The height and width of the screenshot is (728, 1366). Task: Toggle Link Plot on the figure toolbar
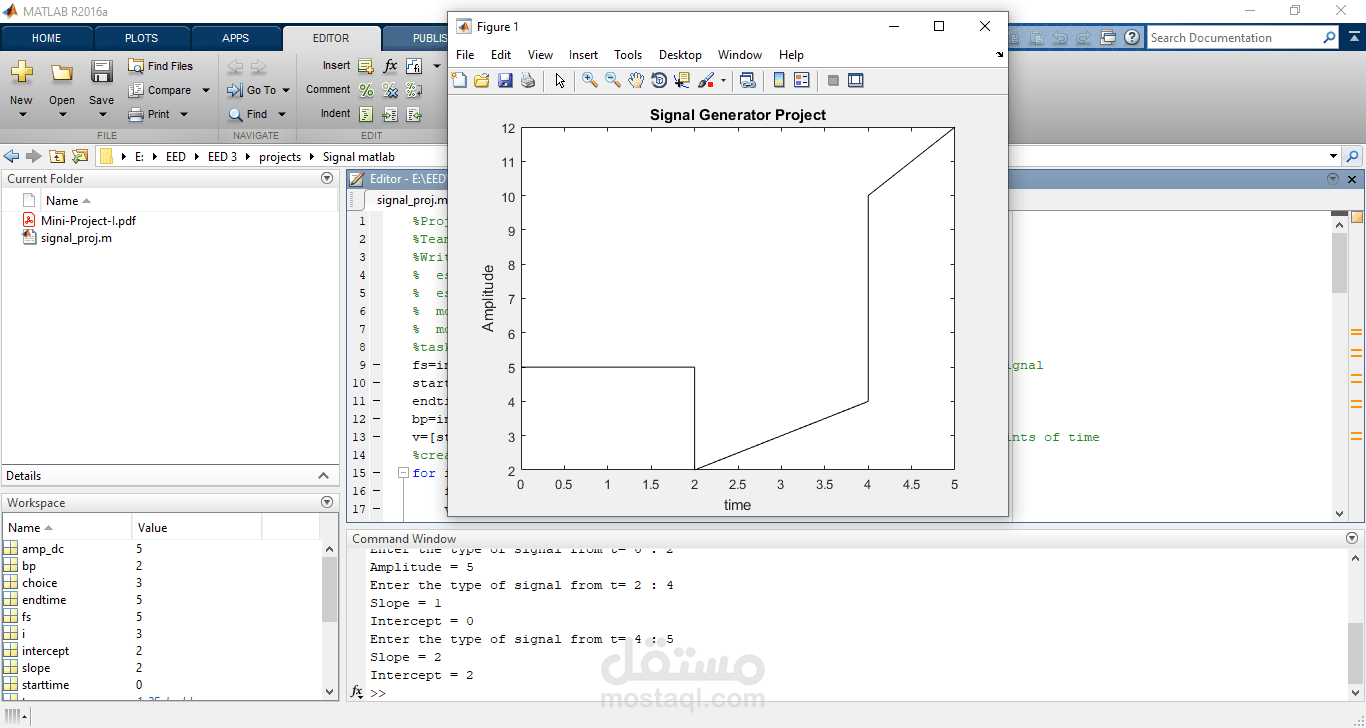(x=748, y=80)
